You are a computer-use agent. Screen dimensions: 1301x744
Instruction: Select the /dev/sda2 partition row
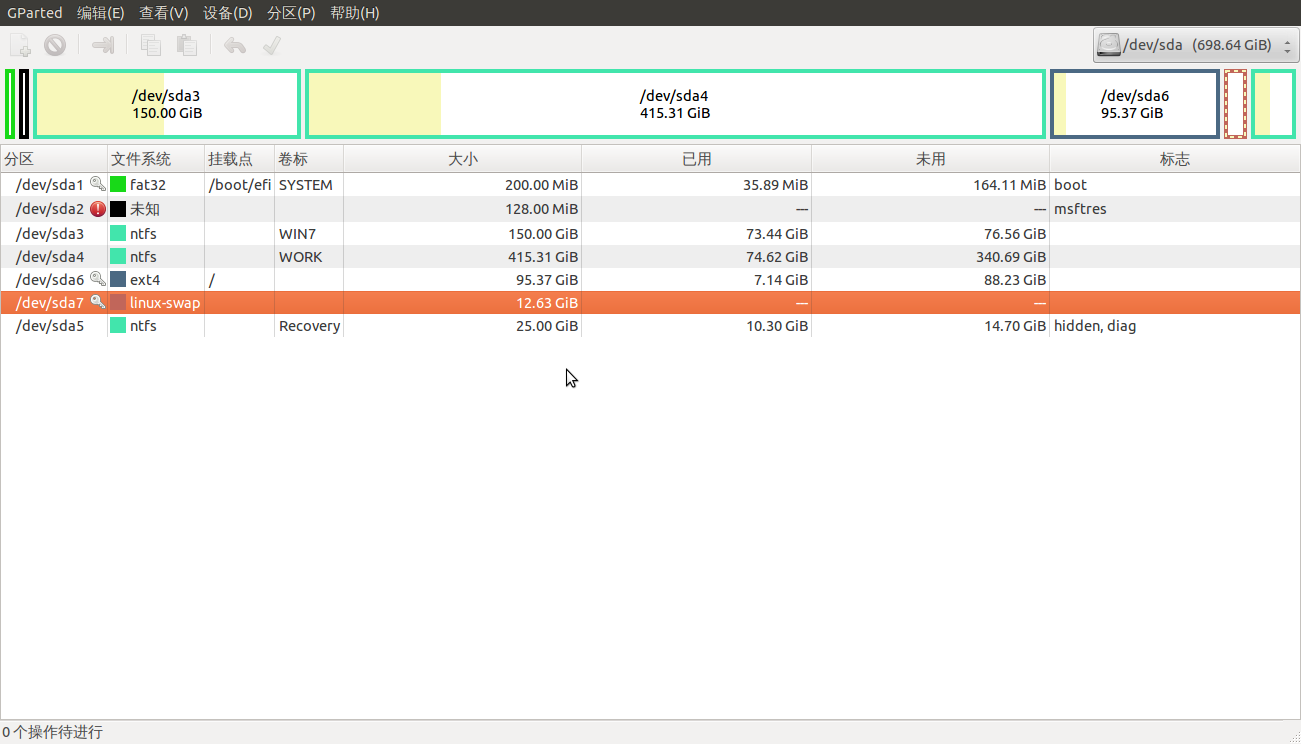650,209
